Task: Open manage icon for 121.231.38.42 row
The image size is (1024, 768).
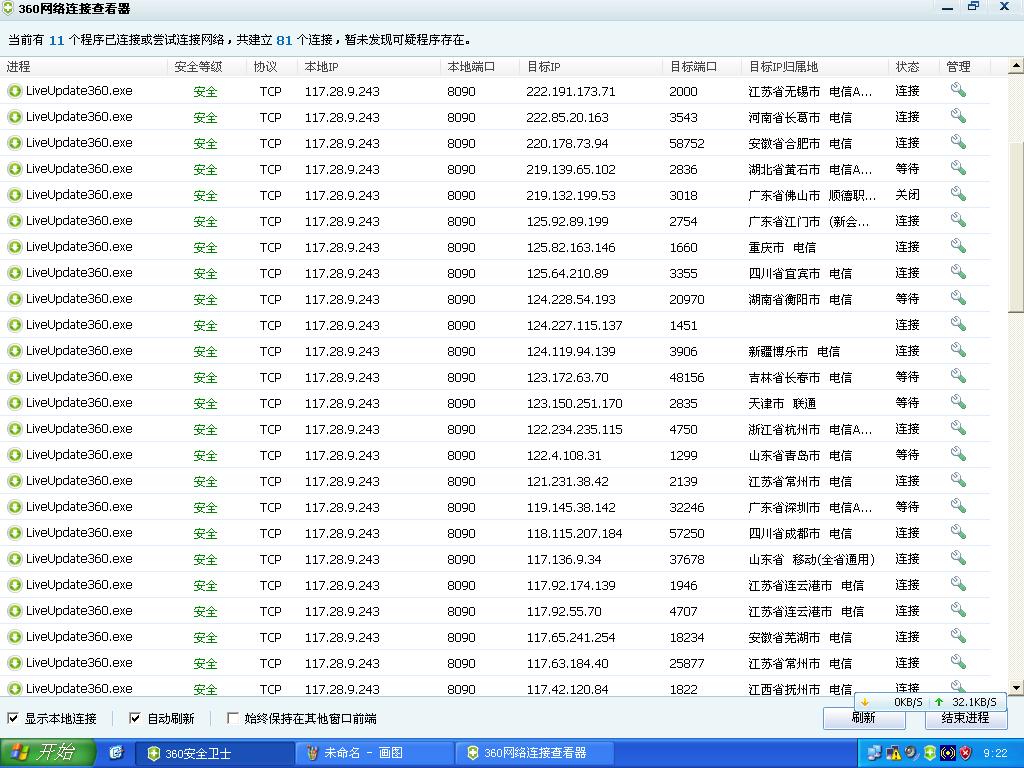Action: point(958,480)
